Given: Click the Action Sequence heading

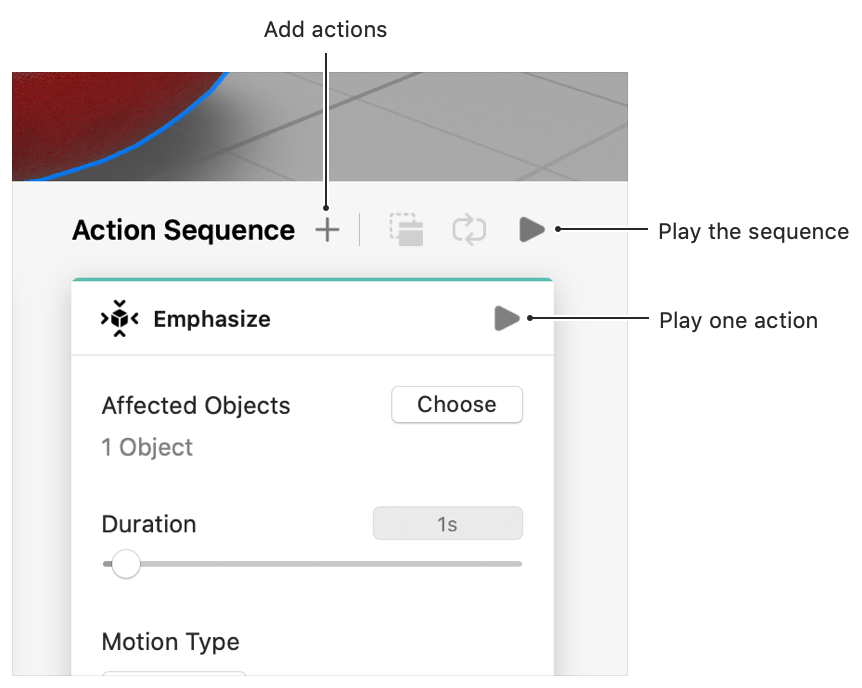Looking at the screenshot, I should coord(183,231).
